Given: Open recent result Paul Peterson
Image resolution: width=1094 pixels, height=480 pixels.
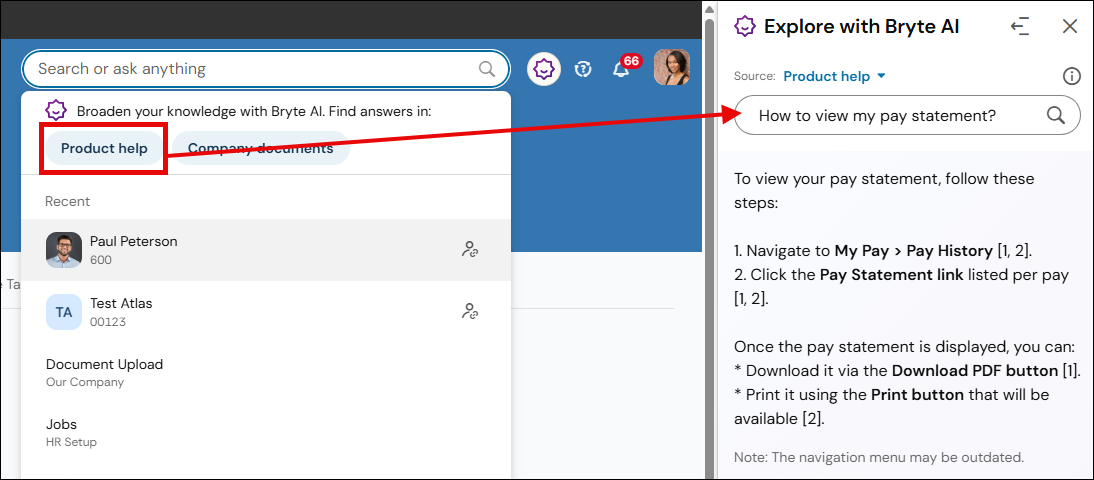Looking at the screenshot, I should tap(266, 250).
